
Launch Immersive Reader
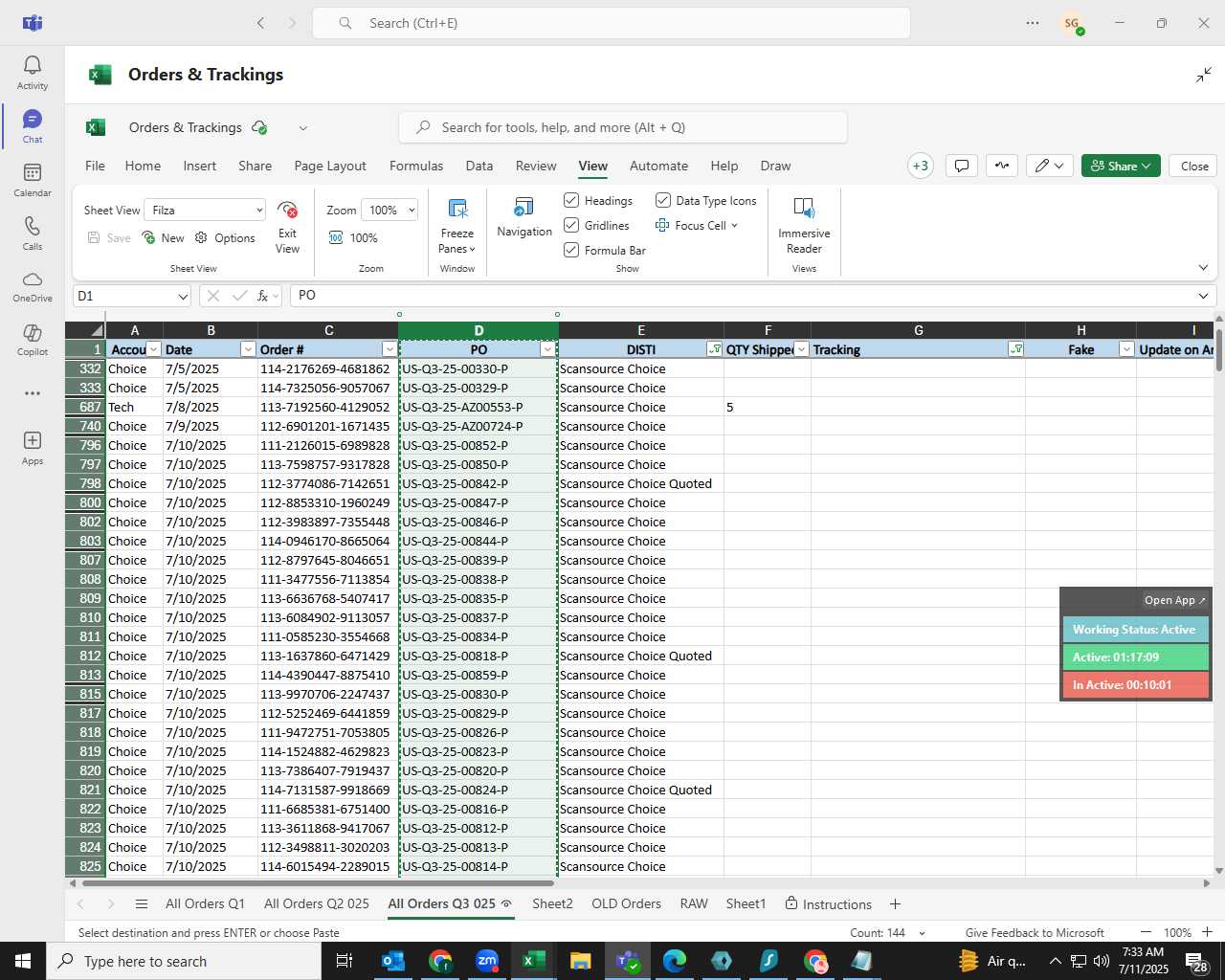804,226
